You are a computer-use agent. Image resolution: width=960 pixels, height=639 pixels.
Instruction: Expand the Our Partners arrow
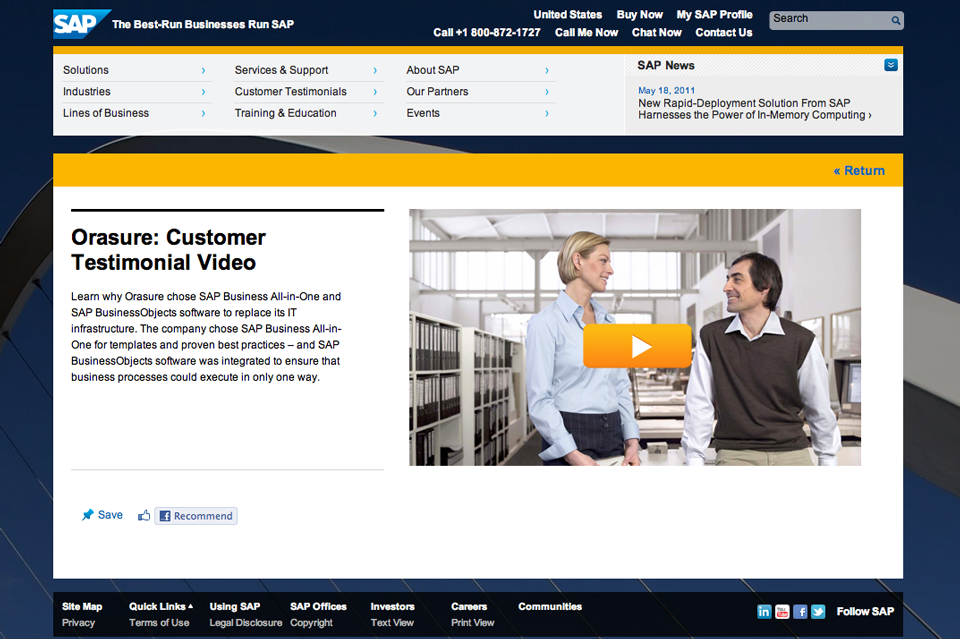[547, 92]
